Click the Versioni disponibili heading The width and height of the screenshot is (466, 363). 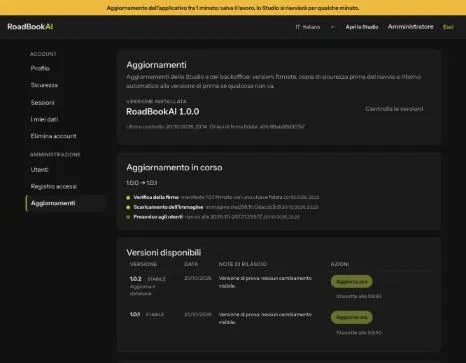(163, 252)
